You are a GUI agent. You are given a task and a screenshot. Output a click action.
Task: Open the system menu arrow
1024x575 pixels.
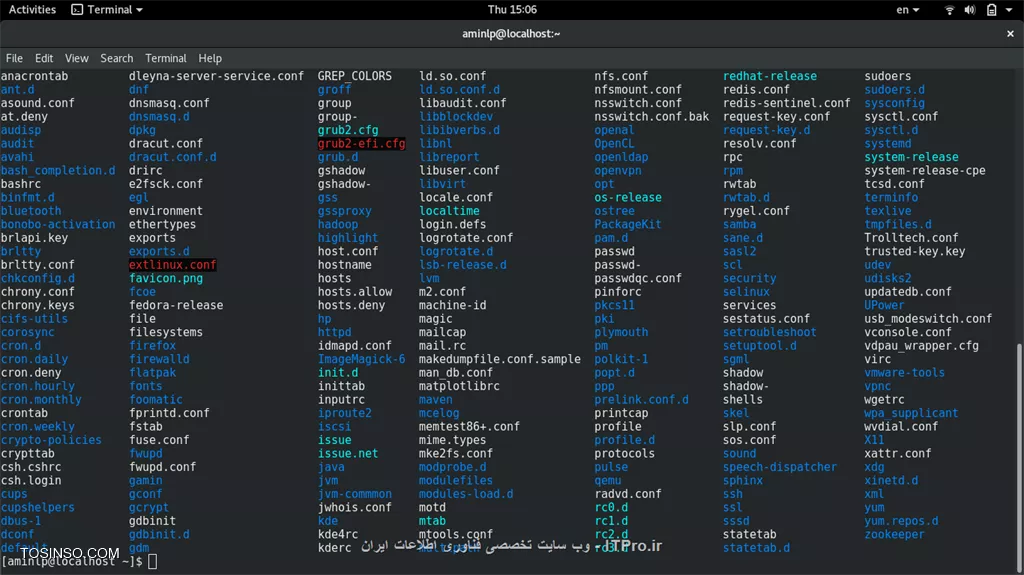pyautogui.click(x=1009, y=10)
